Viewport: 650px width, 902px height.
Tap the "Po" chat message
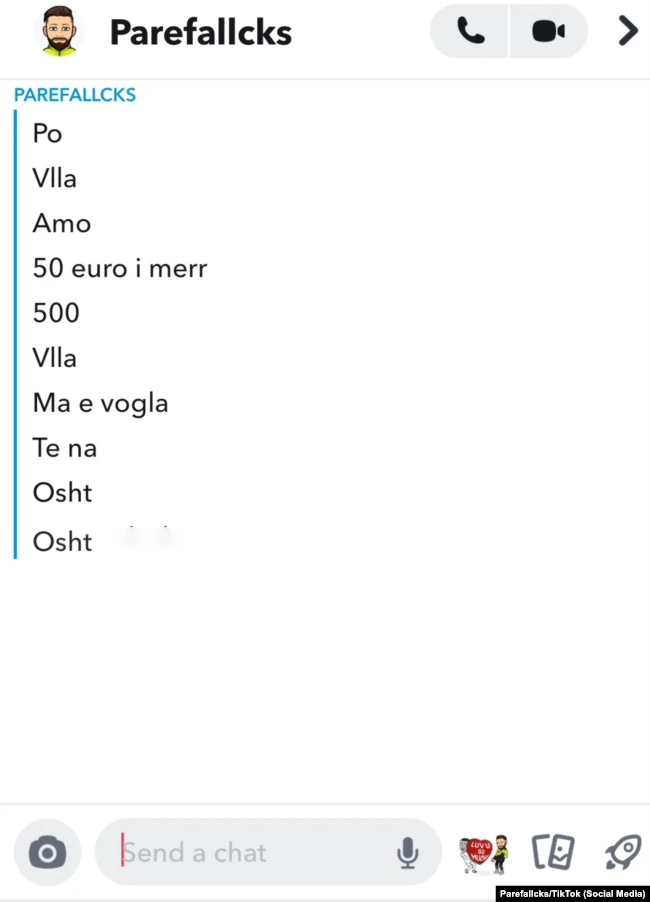[48, 133]
